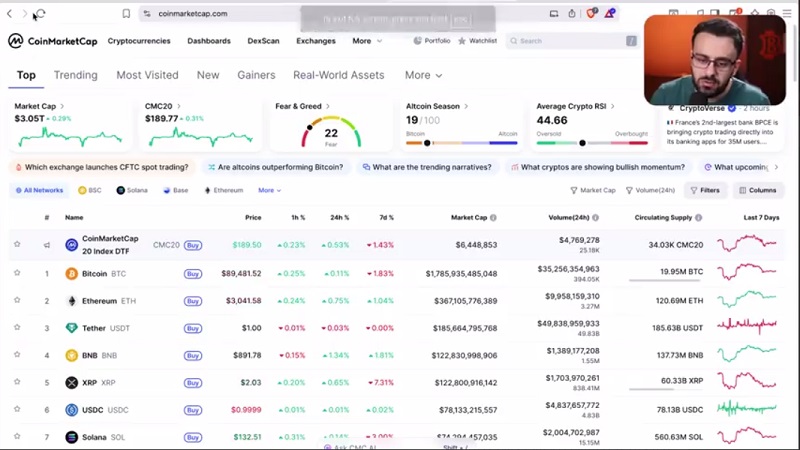Open the More dropdown beside Real-World Assets
This screenshot has width=800, height=450.
point(423,75)
